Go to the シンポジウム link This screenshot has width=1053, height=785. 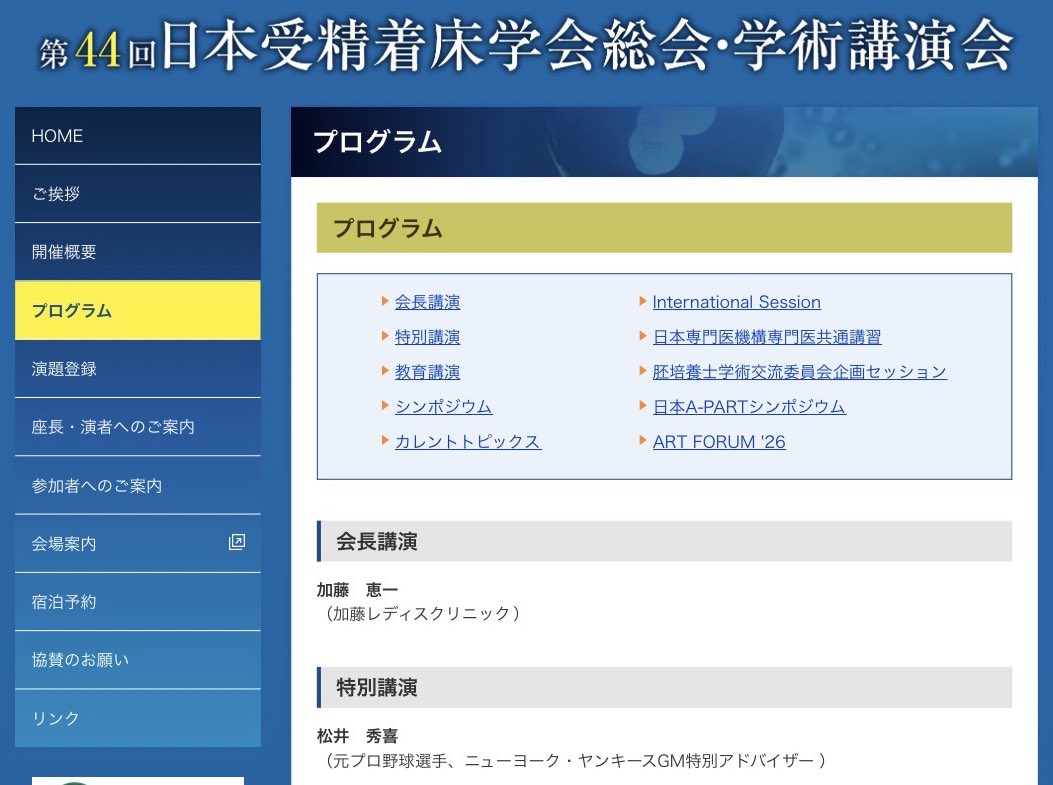443,407
